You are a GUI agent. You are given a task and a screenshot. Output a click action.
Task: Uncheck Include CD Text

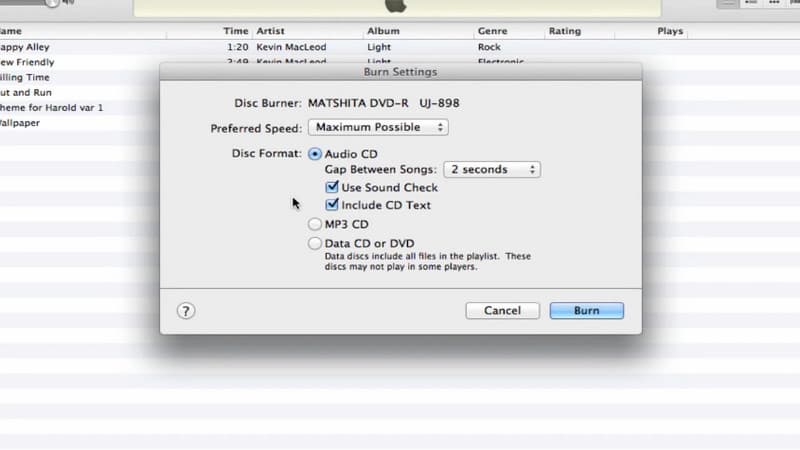tap(332, 205)
